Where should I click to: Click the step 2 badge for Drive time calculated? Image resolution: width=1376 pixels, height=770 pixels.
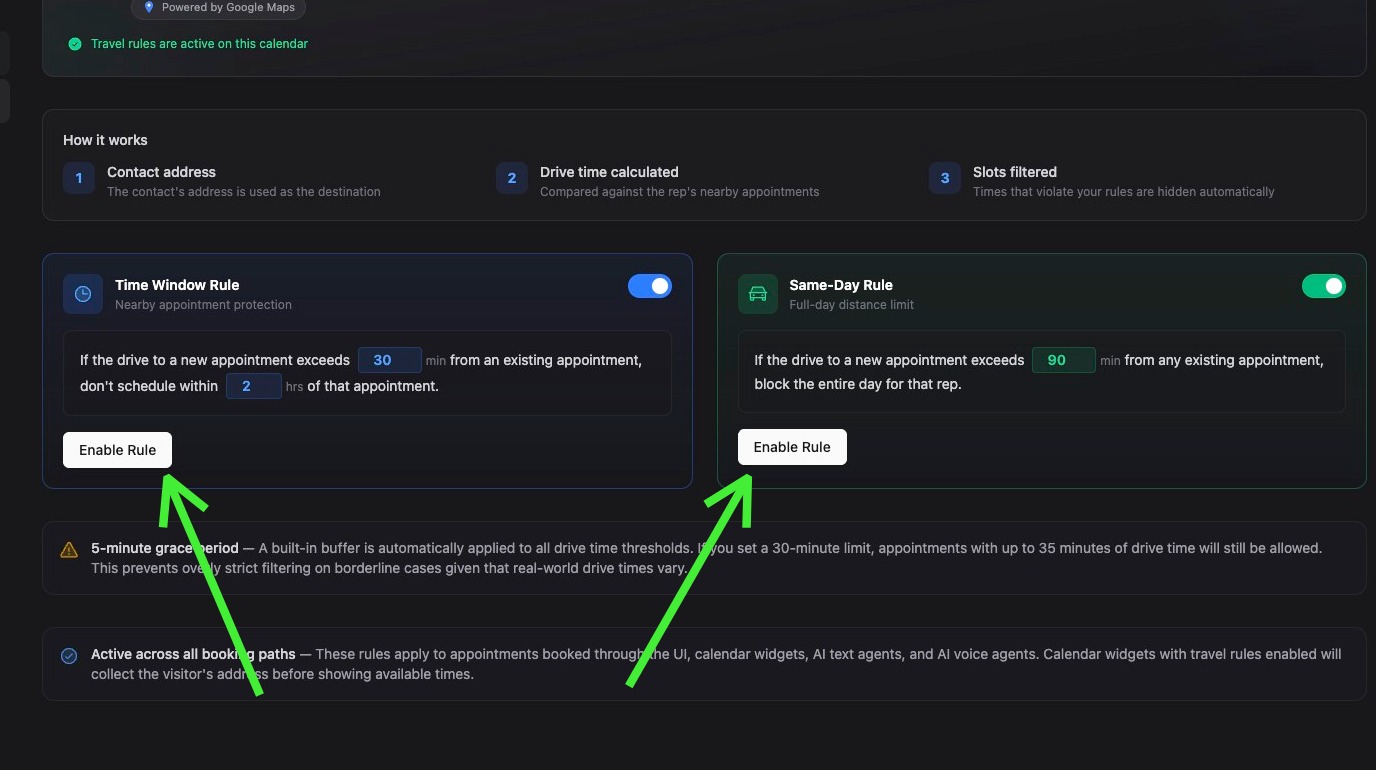coord(512,179)
